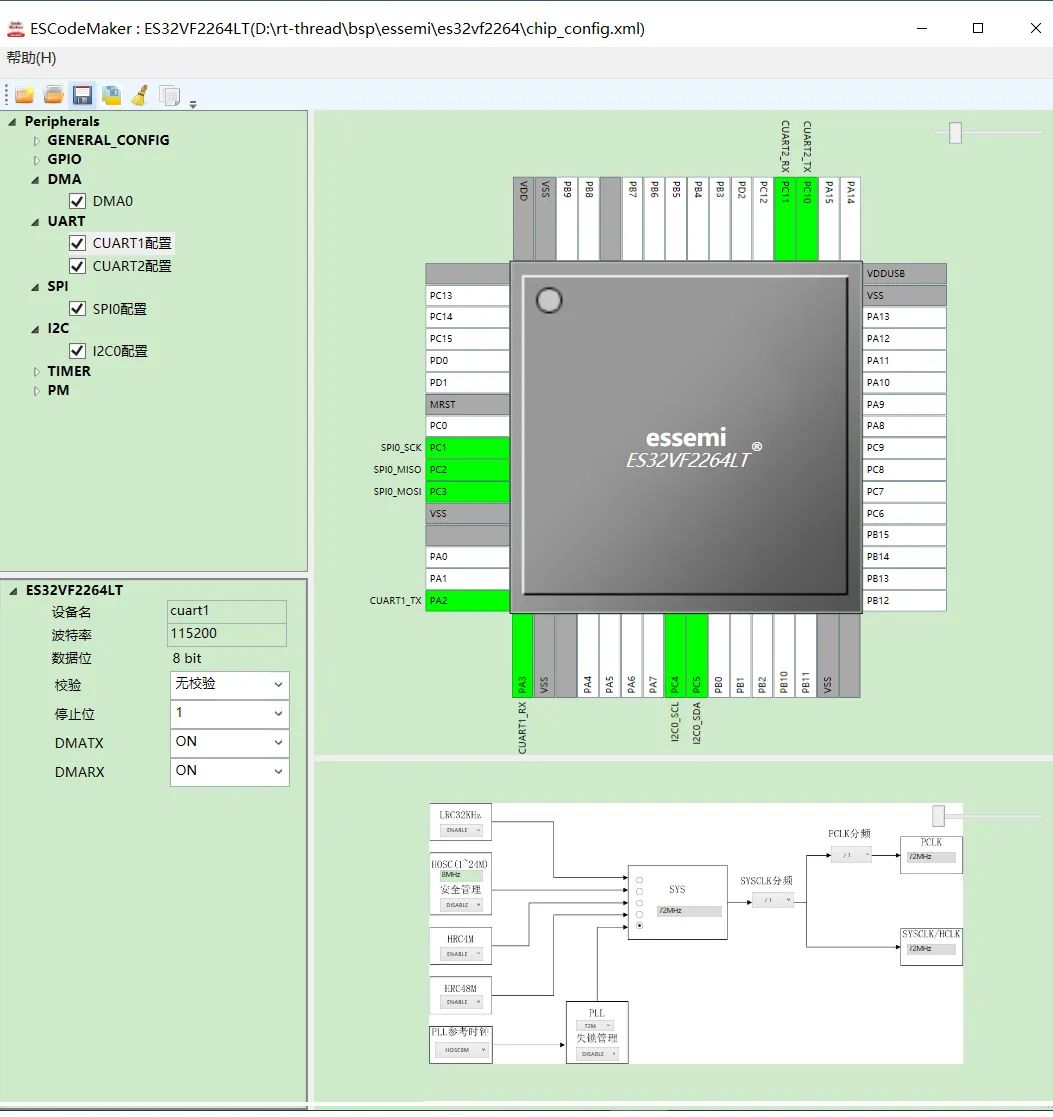Click pin PC4 labeled I2C0_SCL
The image size is (1053, 1117).
point(675,655)
